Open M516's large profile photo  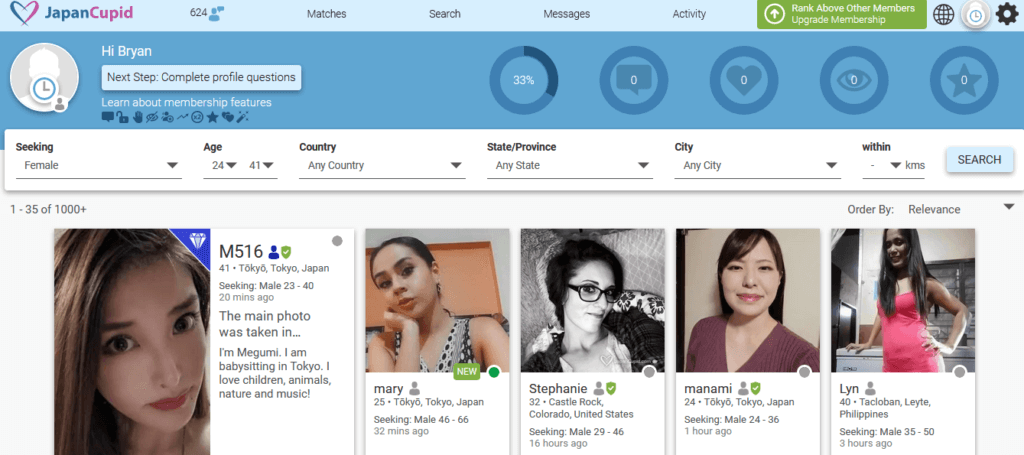click(132, 341)
